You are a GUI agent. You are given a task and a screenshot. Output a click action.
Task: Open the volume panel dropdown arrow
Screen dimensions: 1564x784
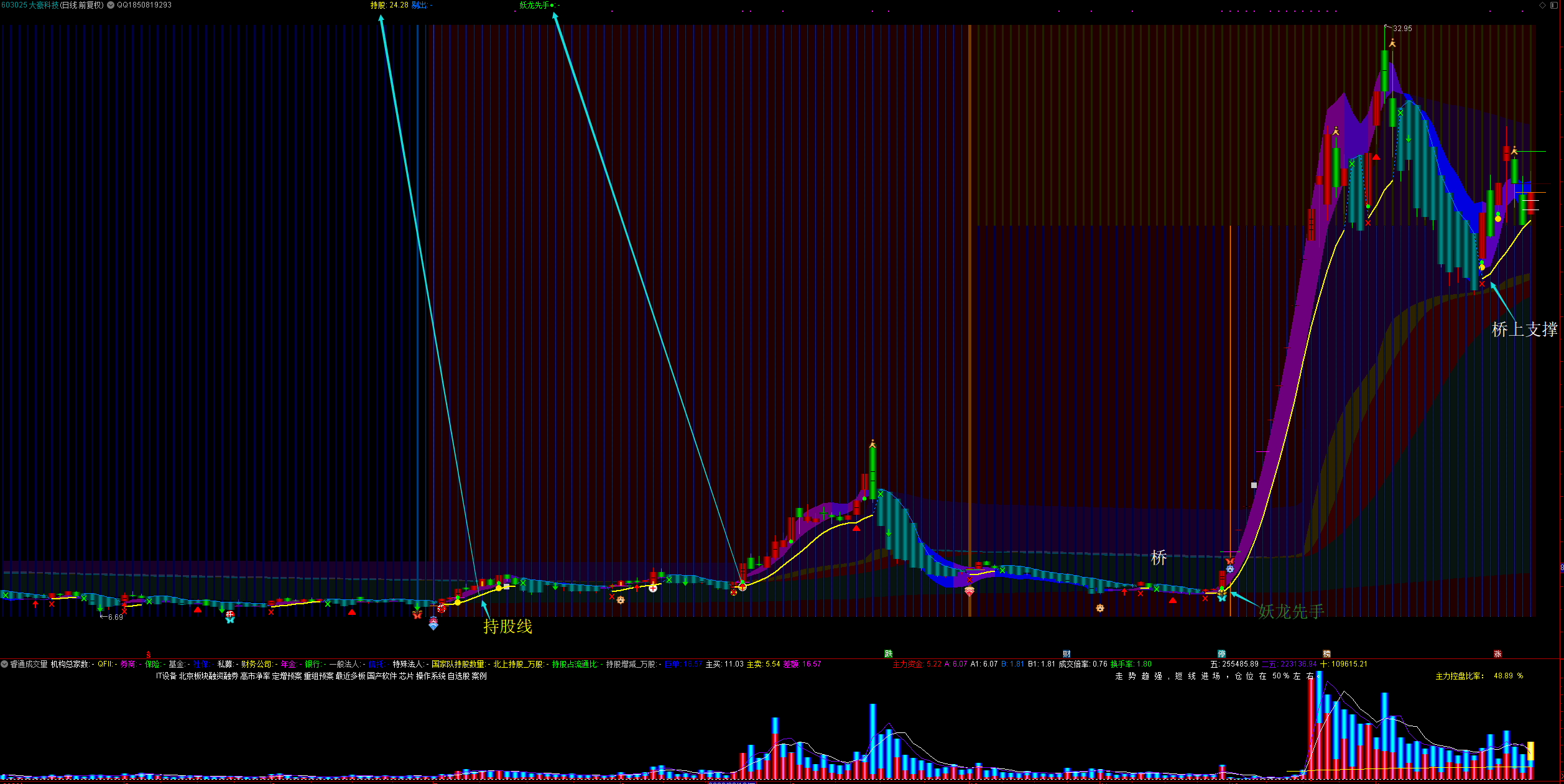pos(4,664)
